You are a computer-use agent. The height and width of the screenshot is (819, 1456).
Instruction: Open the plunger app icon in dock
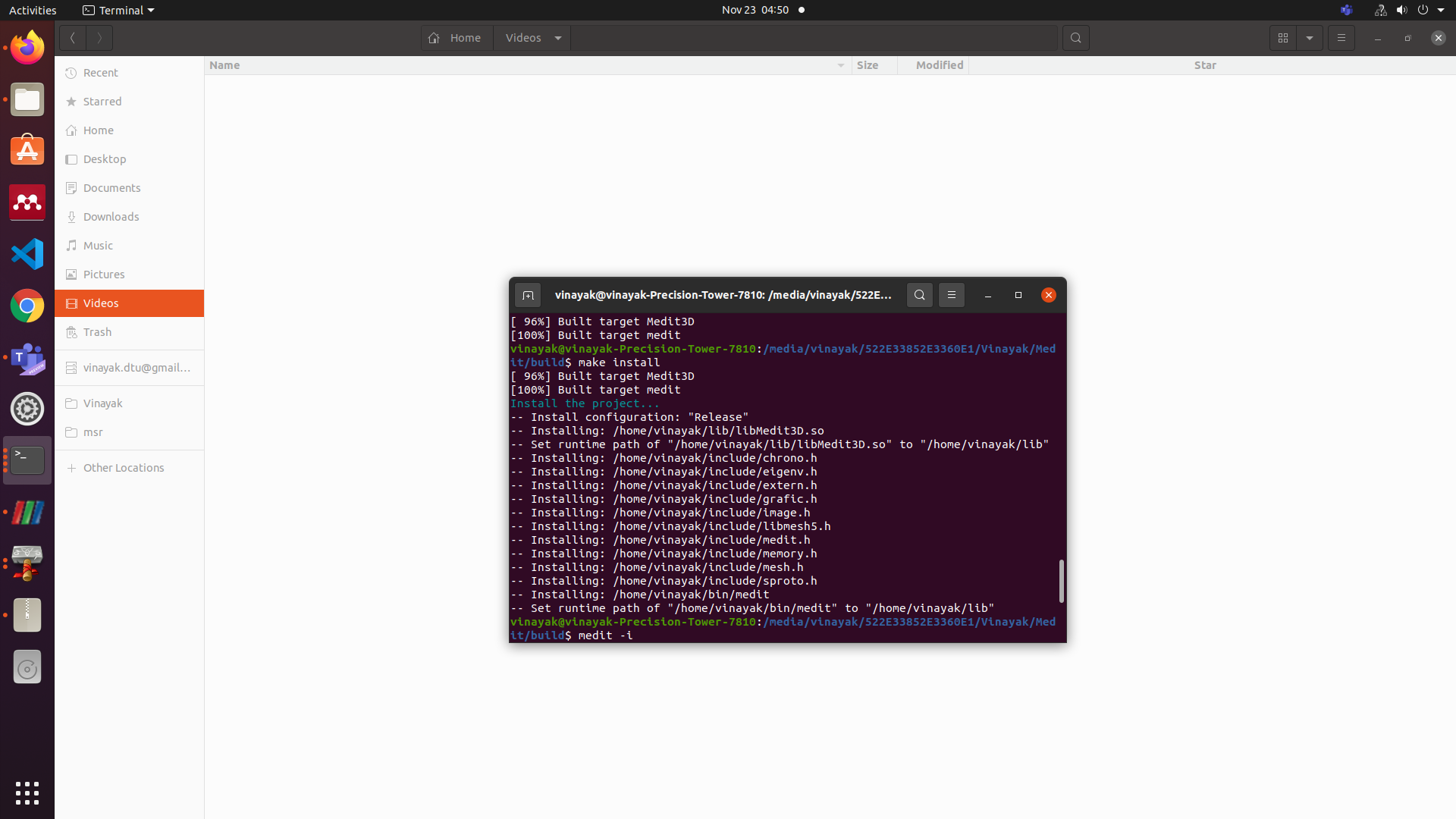pyautogui.click(x=27, y=563)
